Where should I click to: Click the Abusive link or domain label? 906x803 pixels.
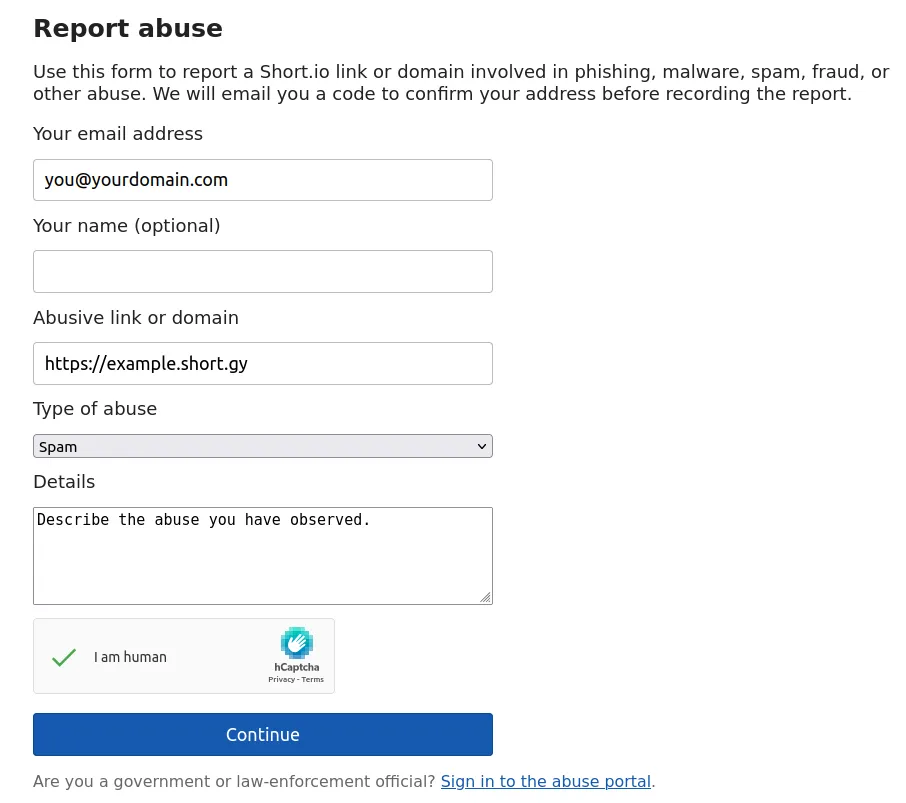(x=136, y=318)
